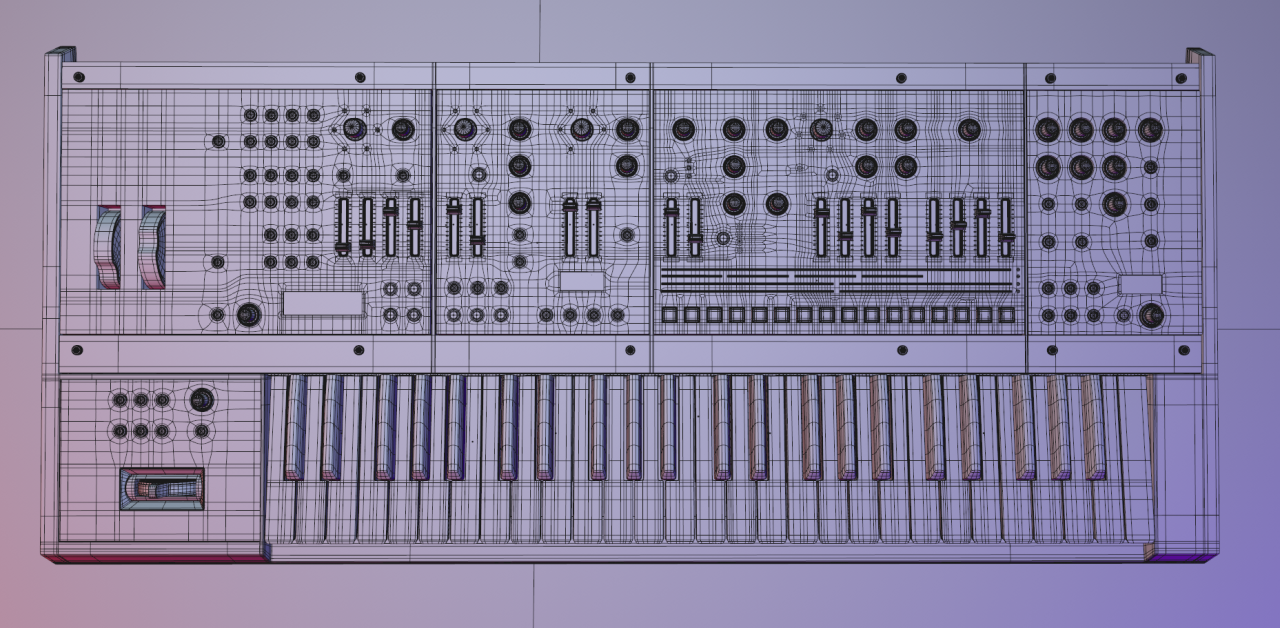Click the rightmost slider above the sequencer buttons
The width and height of the screenshot is (1280, 628).
1005,227
